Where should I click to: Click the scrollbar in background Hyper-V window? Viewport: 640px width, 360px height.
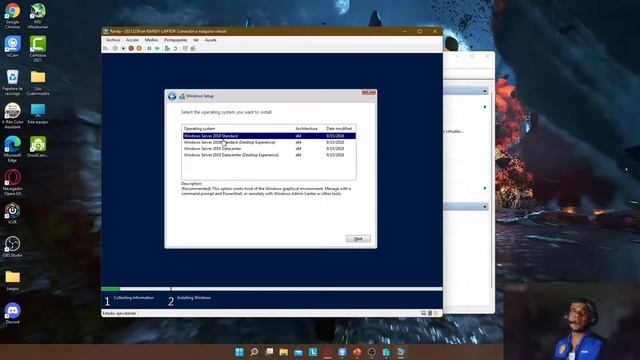pyautogui.click(x=492, y=190)
